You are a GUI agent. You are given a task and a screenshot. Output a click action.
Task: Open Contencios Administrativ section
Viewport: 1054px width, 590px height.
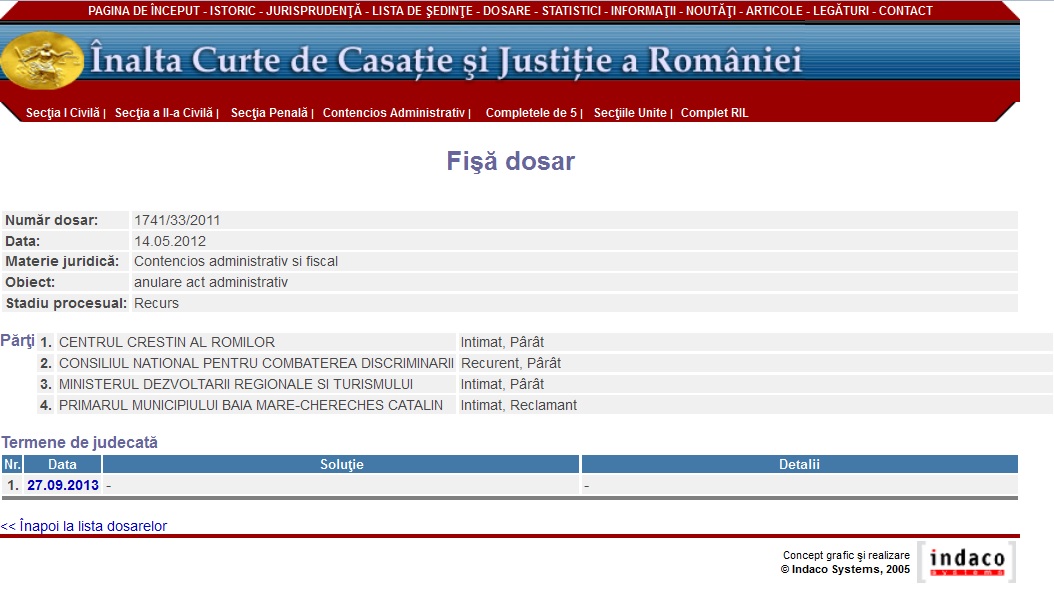tap(394, 113)
